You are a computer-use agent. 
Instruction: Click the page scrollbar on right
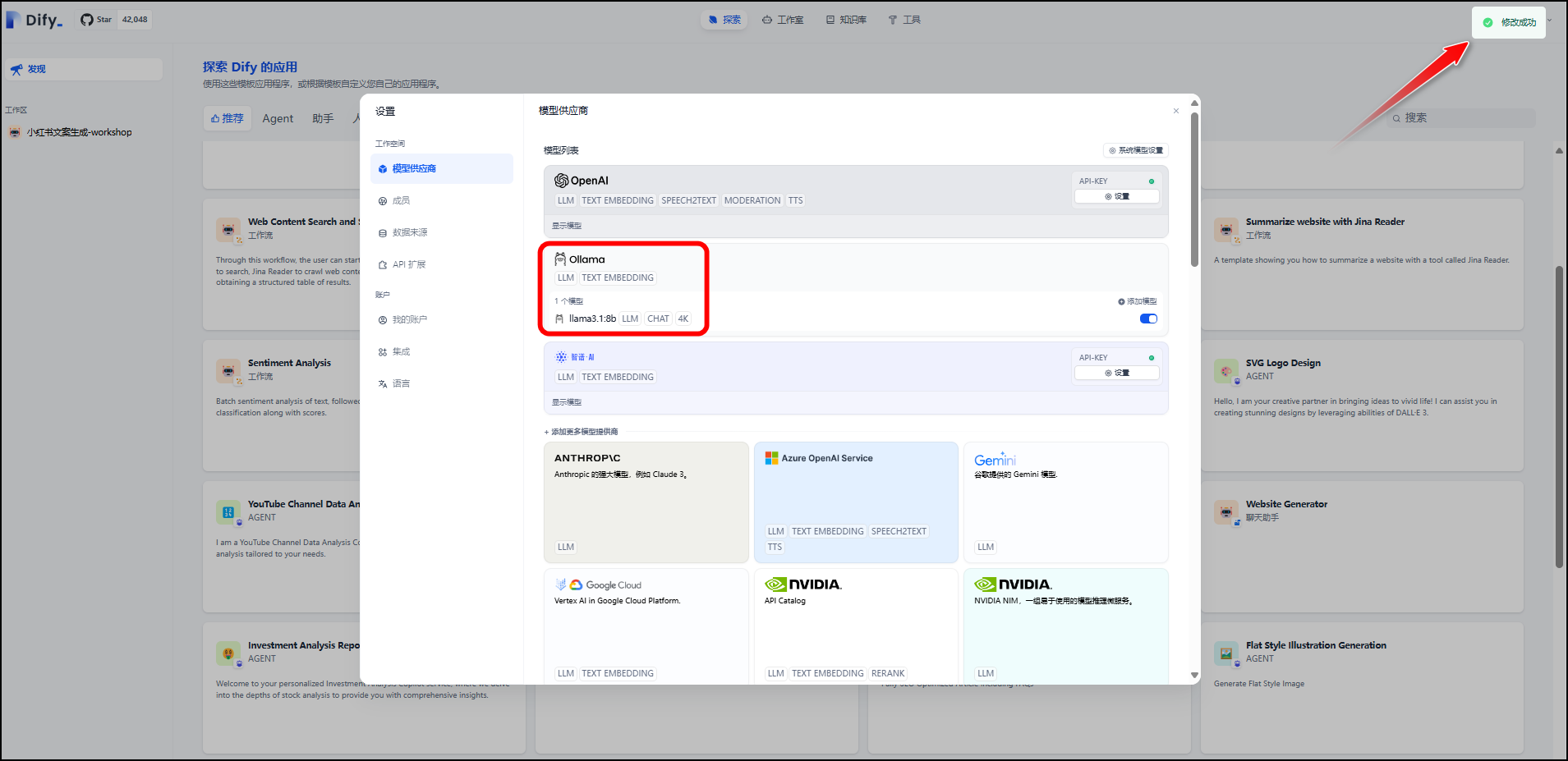point(1559,417)
